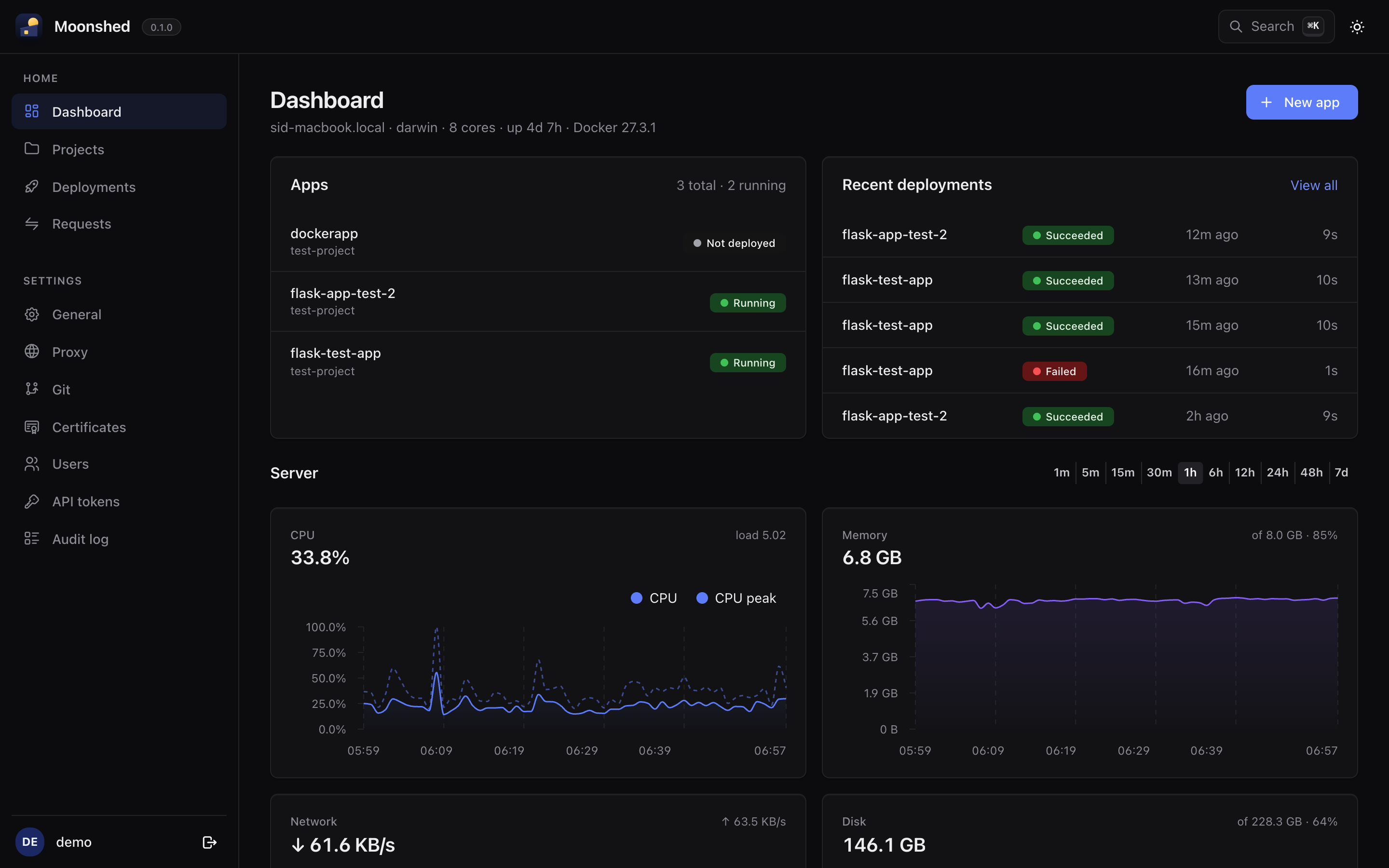Click the logout icon next to demo

(209, 842)
